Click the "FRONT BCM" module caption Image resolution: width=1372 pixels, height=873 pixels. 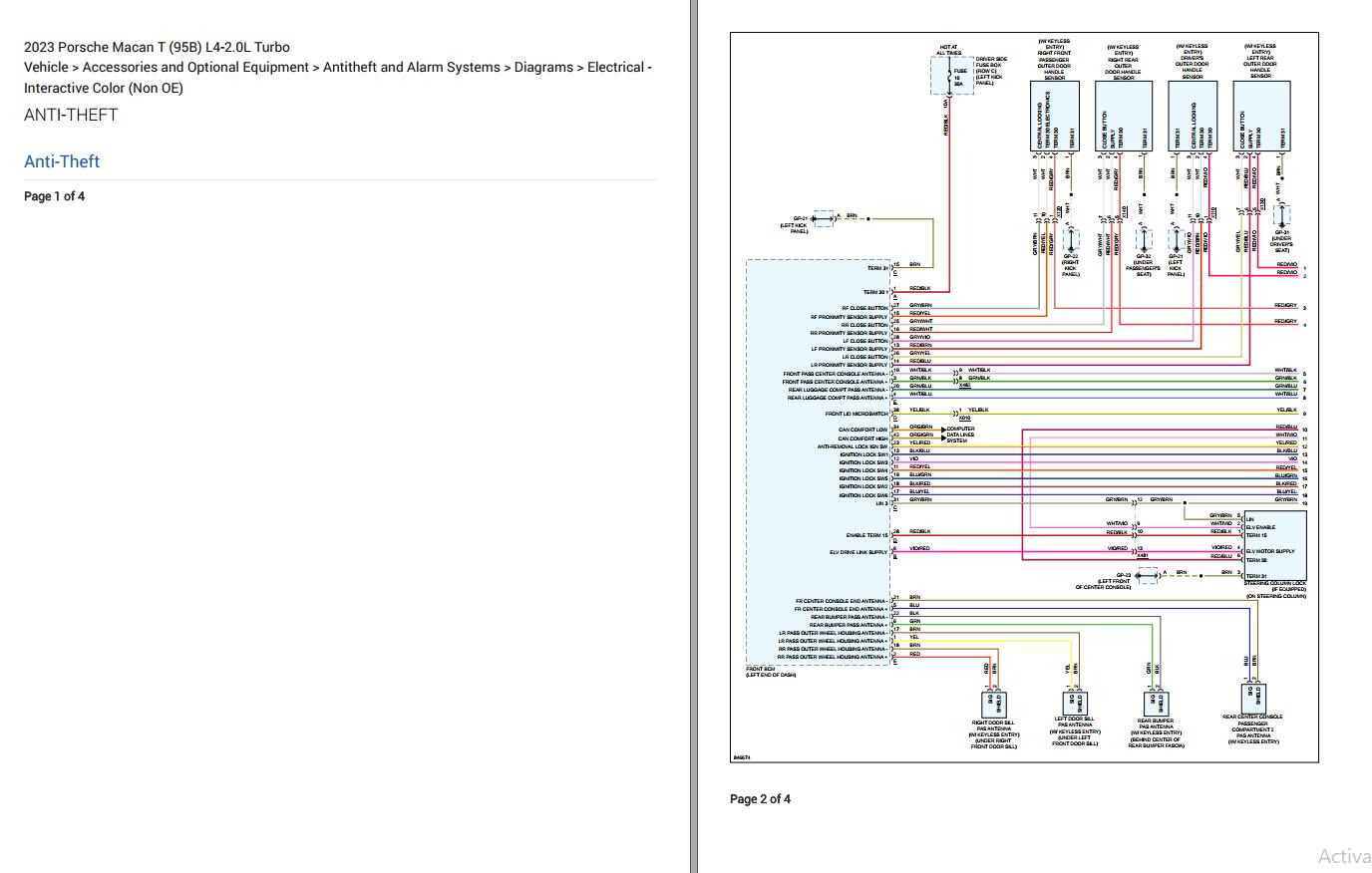pyautogui.click(x=761, y=669)
